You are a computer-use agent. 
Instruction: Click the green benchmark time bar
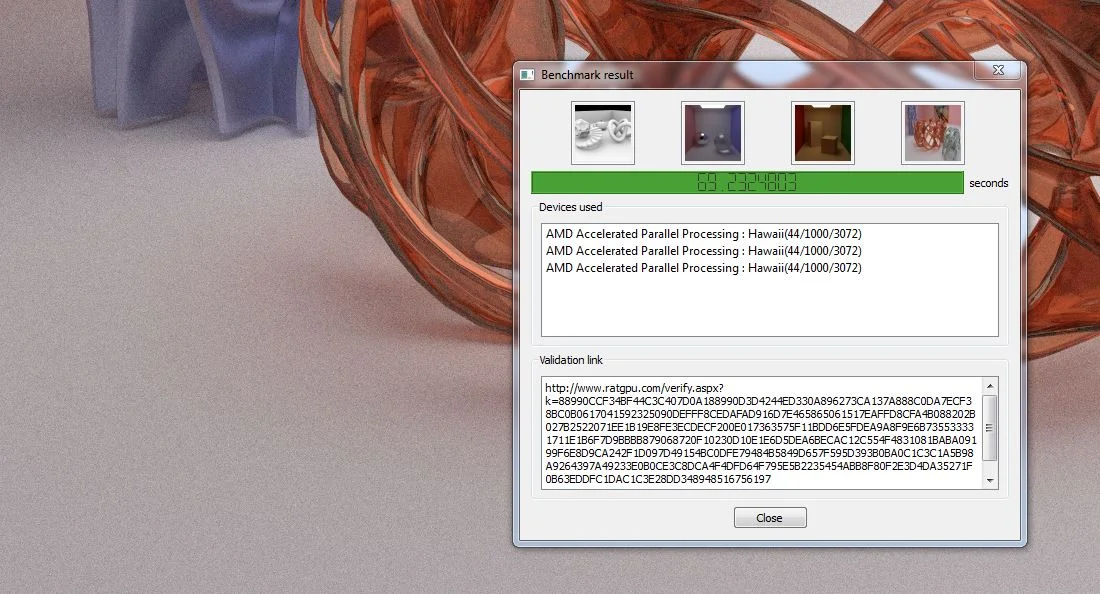(x=747, y=183)
